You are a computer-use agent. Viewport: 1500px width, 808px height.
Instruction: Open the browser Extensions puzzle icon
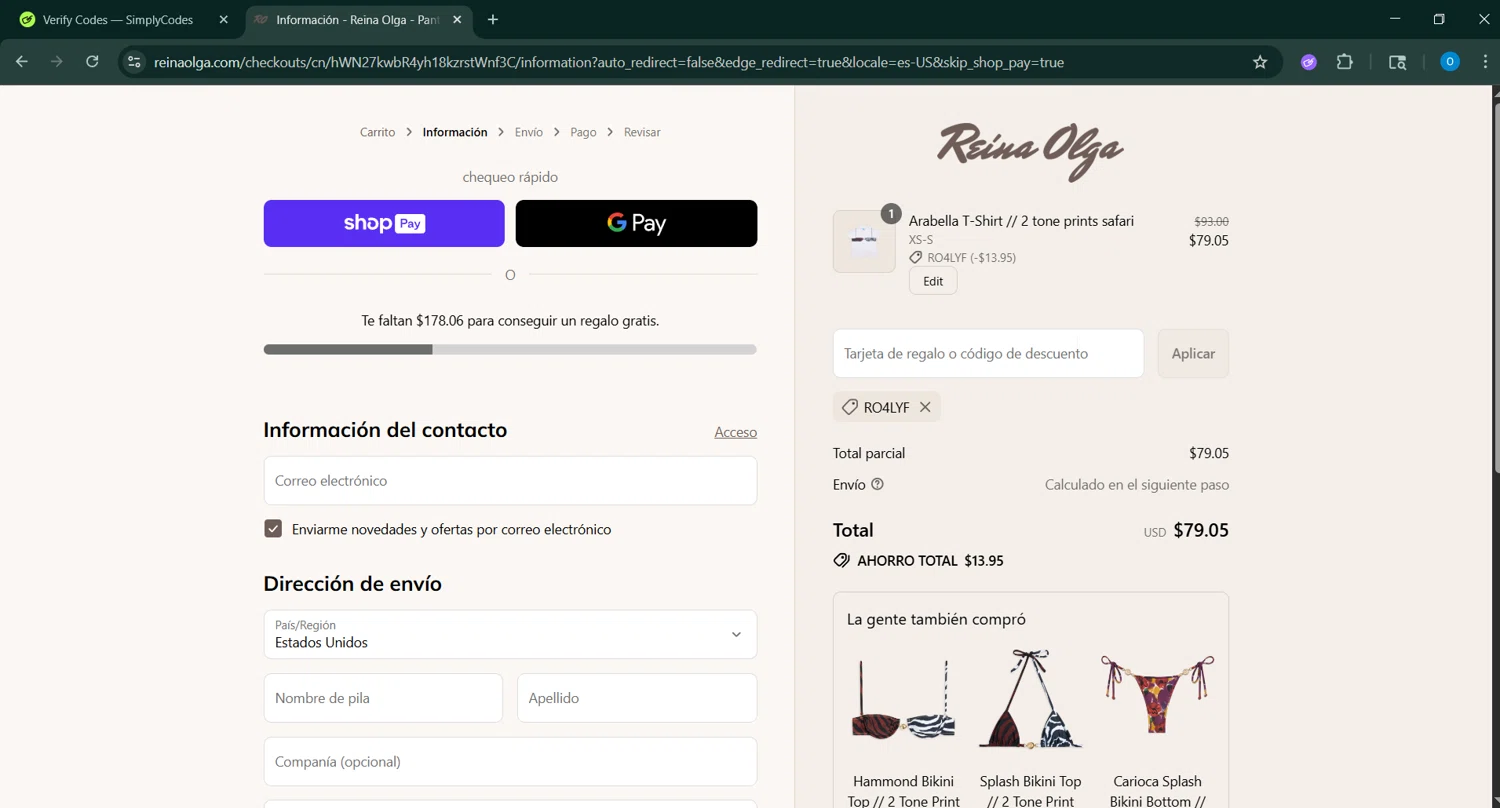[1345, 62]
